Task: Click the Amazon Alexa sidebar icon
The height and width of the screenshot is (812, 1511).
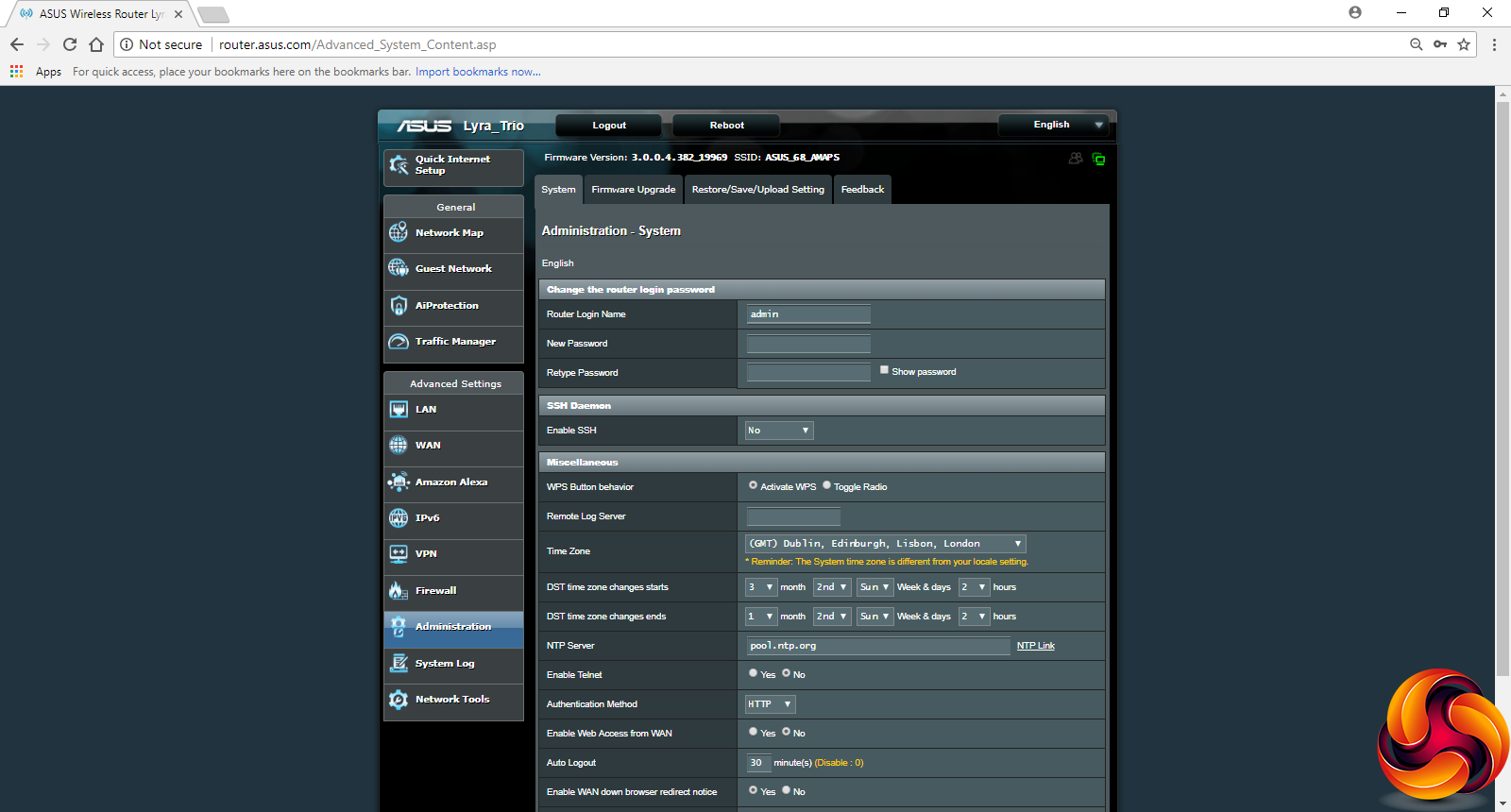Action: click(399, 482)
